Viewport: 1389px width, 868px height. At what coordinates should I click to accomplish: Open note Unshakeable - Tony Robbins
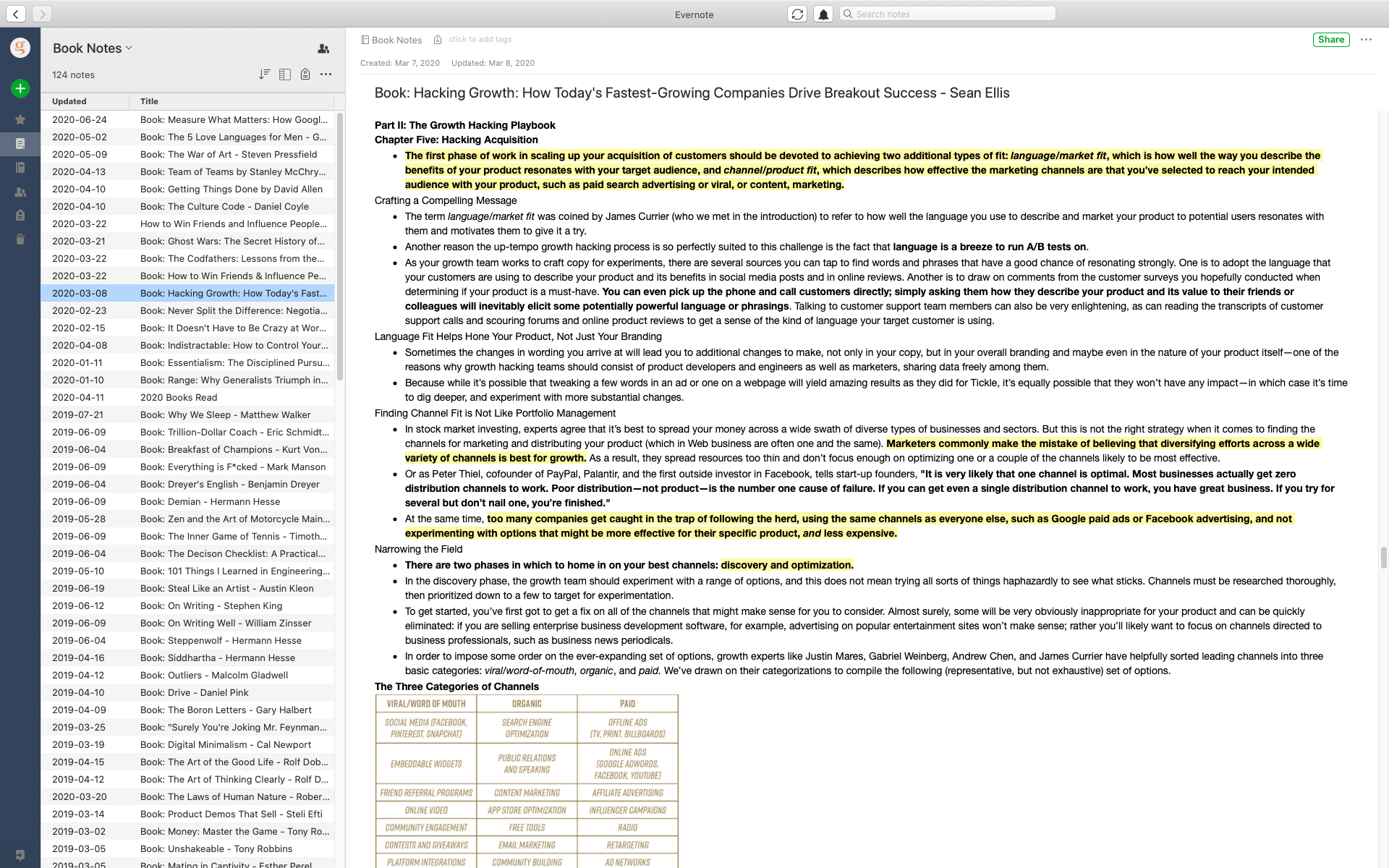(x=188, y=848)
